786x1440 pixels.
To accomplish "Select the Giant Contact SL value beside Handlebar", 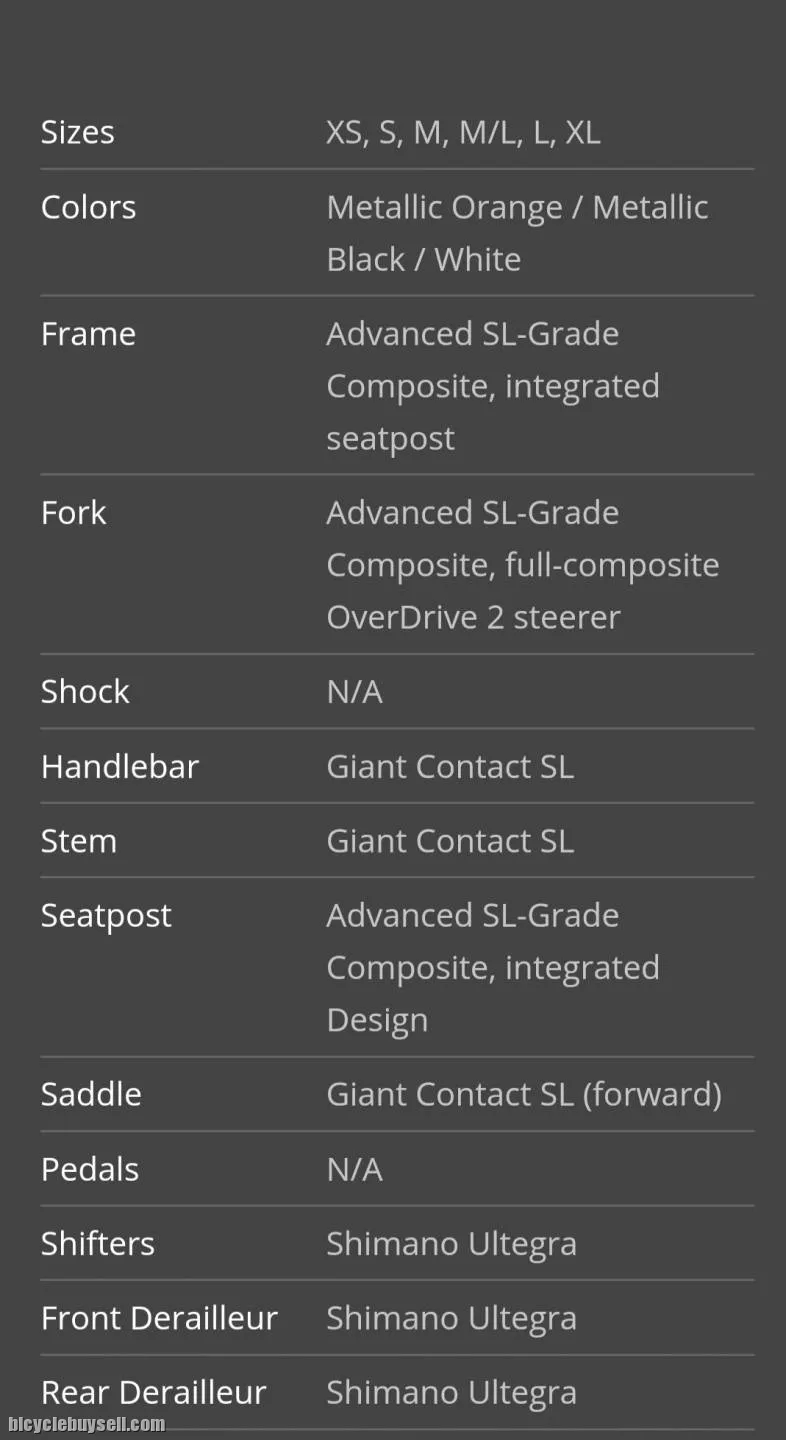I will point(450,766).
